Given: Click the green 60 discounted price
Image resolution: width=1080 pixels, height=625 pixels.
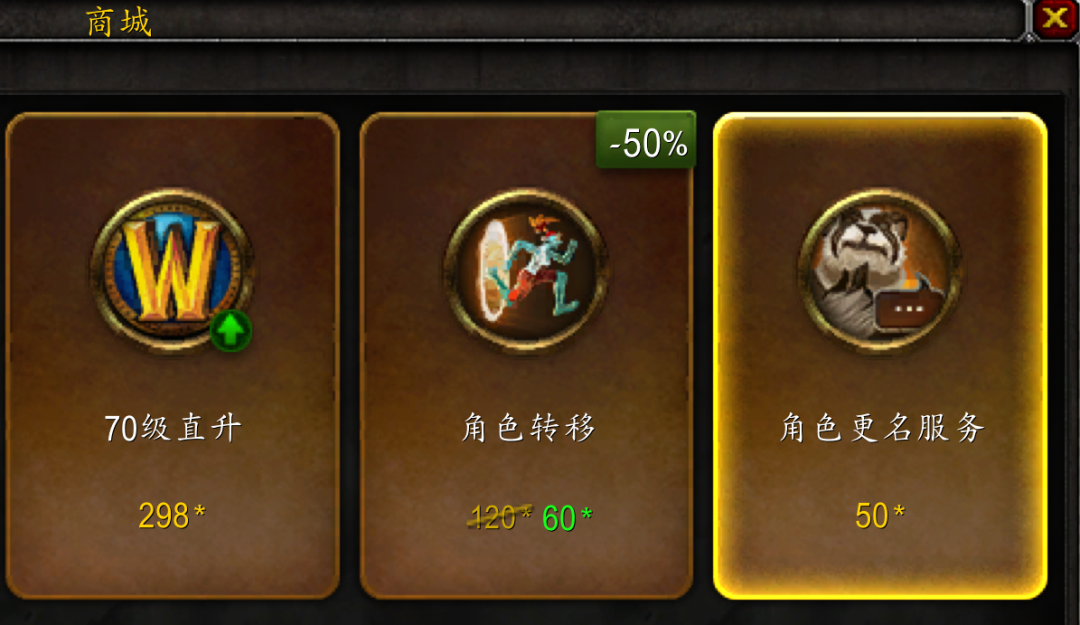Looking at the screenshot, I should click(567, 518).
